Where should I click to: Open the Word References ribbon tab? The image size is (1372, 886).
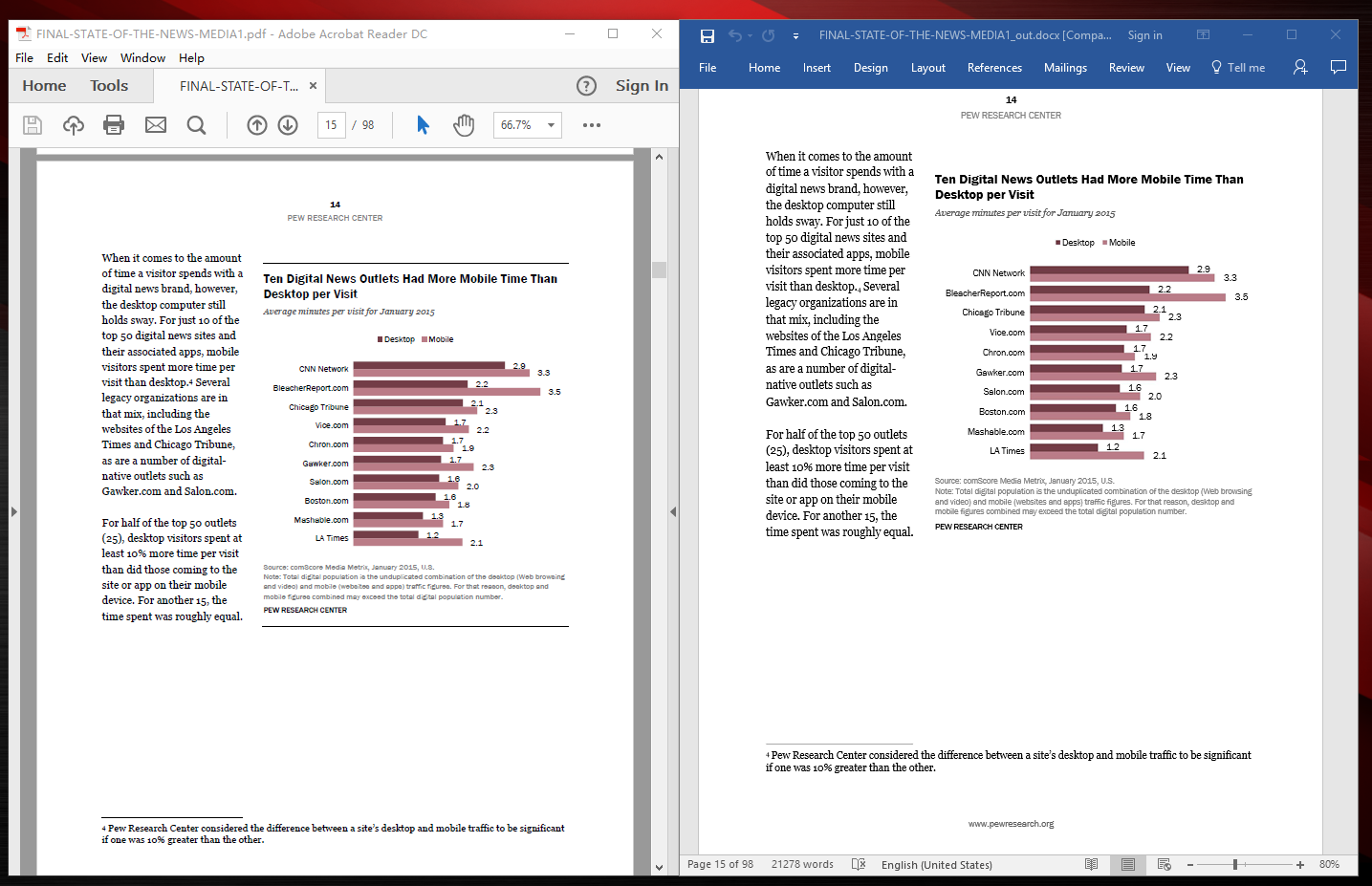994,68
